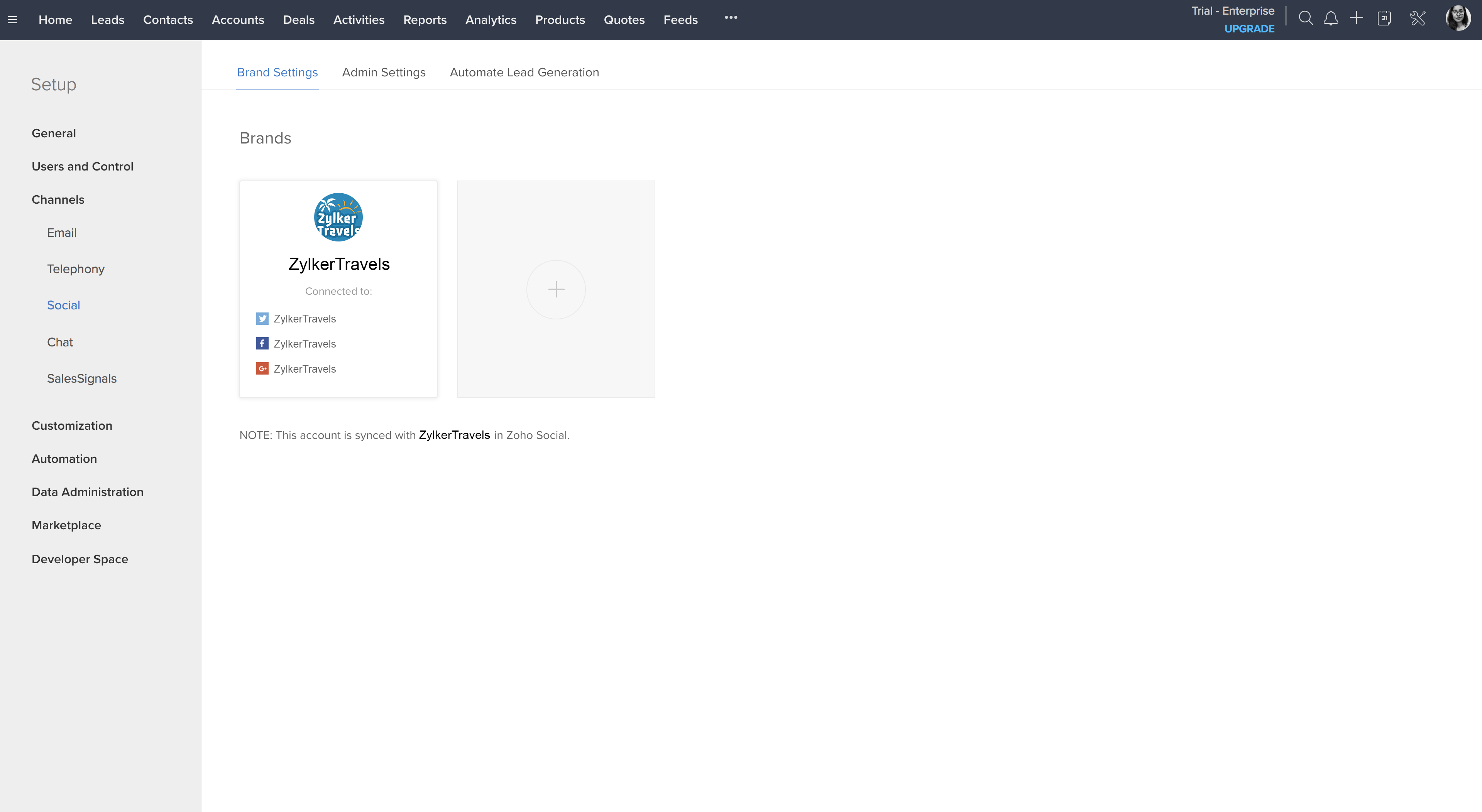Click the Google Plus icon for ZylkerTravels
The width and height of the screenshot is (1482, 812).
262,369
